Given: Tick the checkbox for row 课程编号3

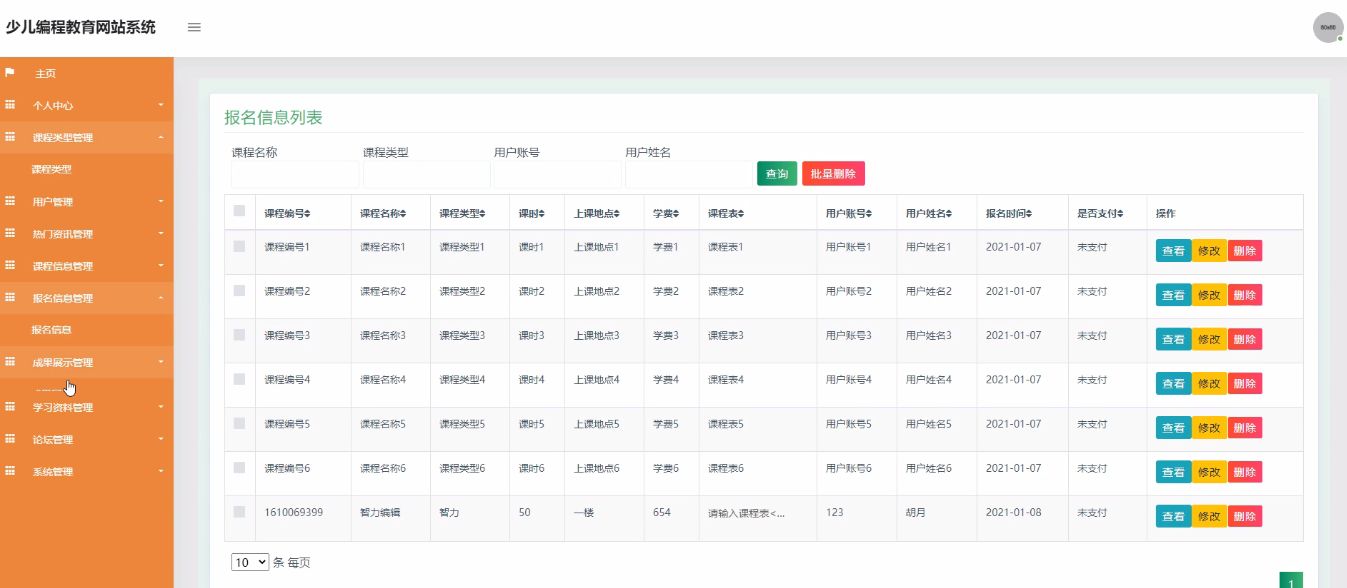Looking at the screenshot, I should point(239,335).
